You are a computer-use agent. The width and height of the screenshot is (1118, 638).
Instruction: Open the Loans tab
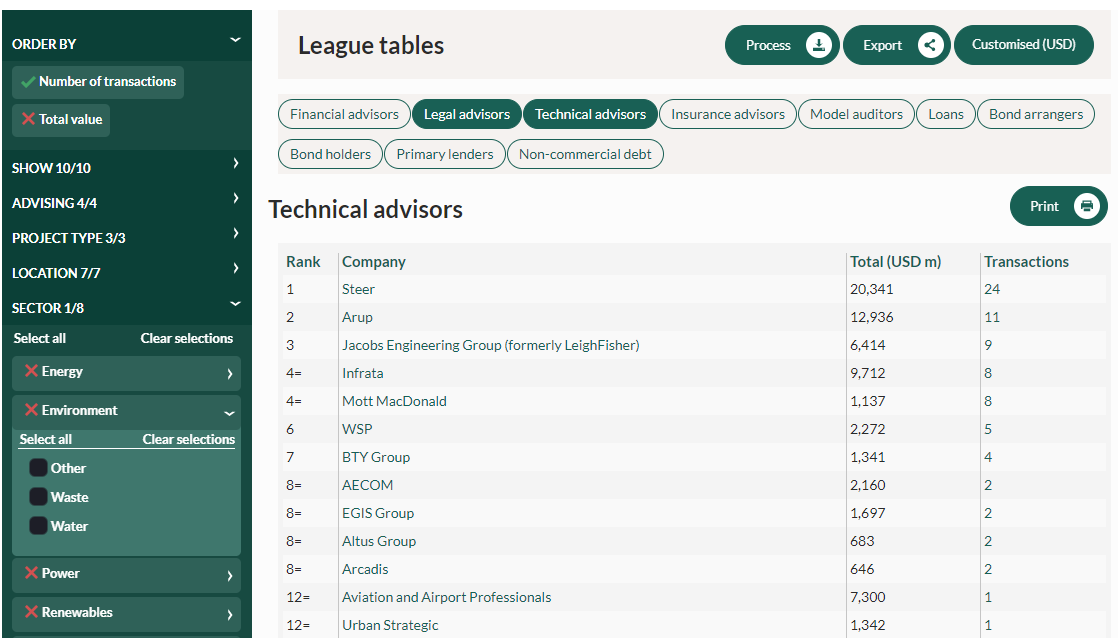pyautogui.click(x=946, y=114)
